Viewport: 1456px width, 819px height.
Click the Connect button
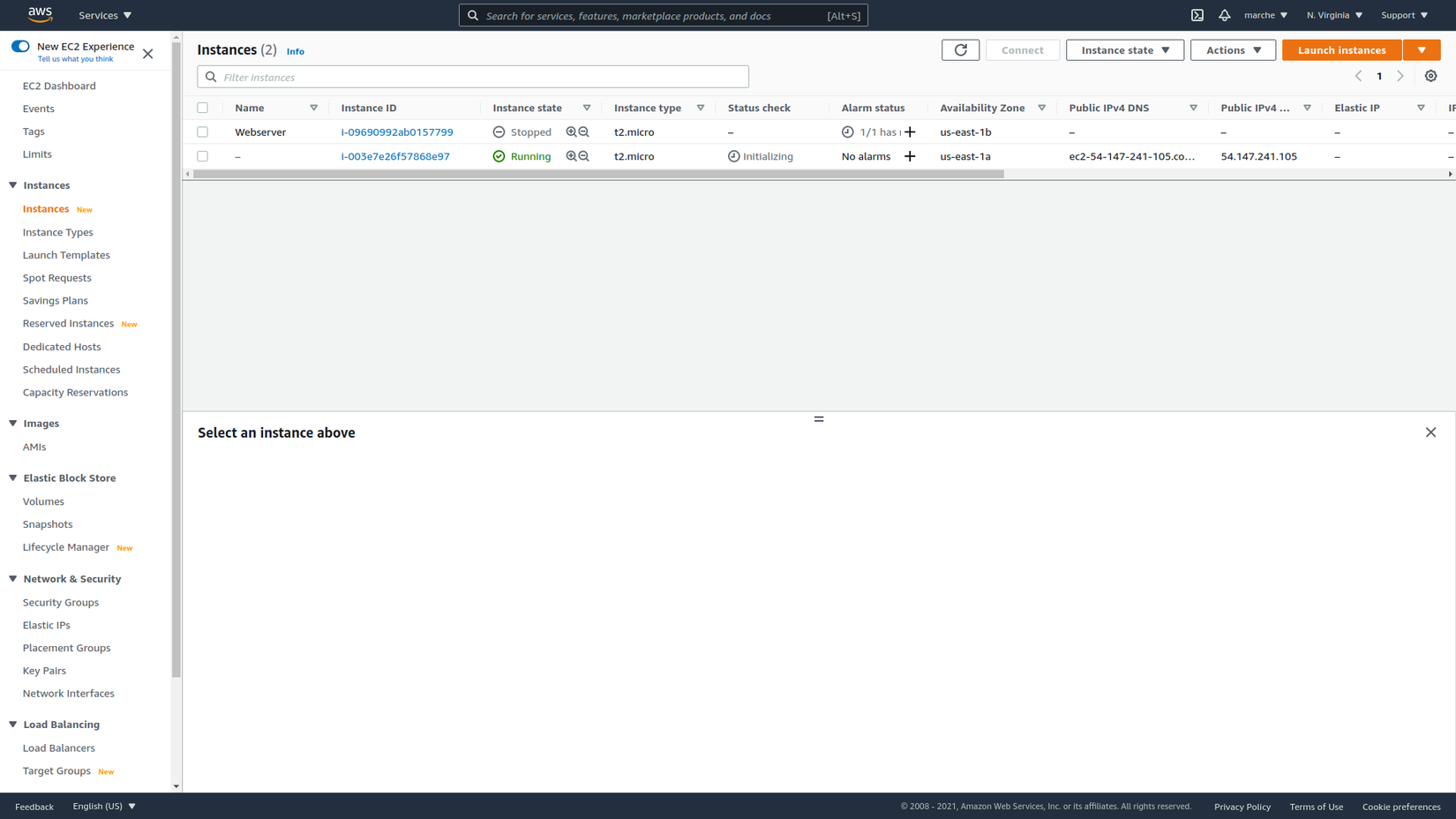(x=1022, y=50)
